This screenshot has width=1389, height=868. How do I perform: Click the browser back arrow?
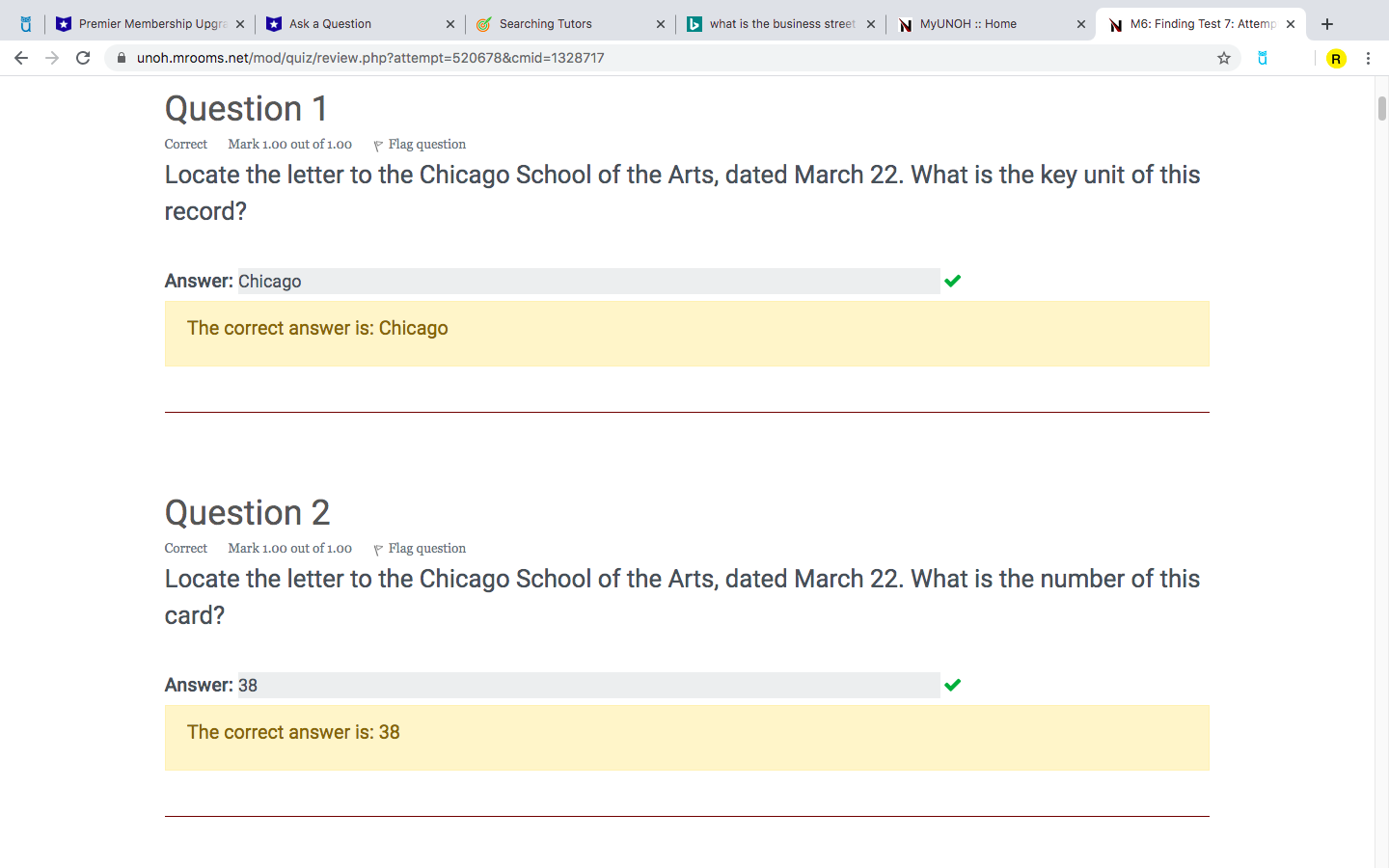[21, 58]
